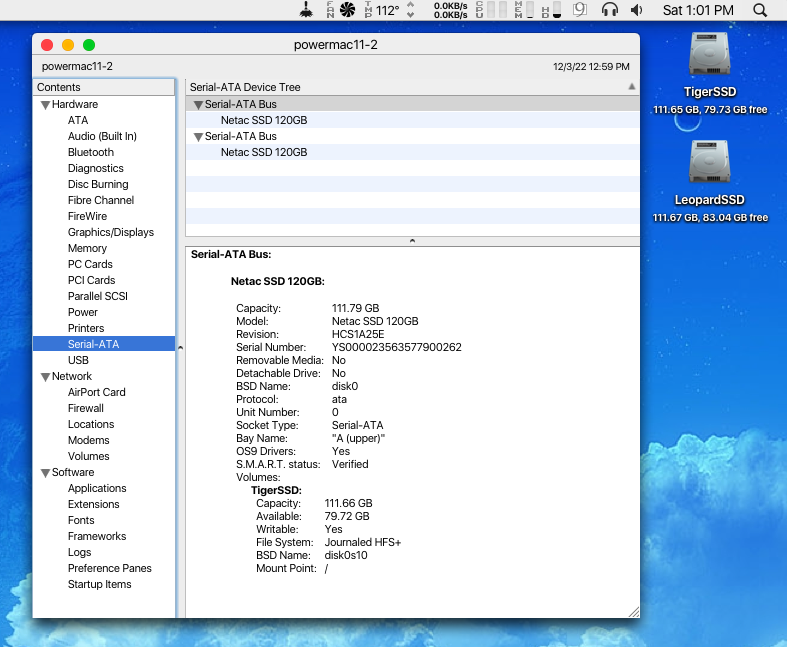Click the pane splitter handle above details
The height and width of the screenshot is (647, 787).
click(412, 241)
